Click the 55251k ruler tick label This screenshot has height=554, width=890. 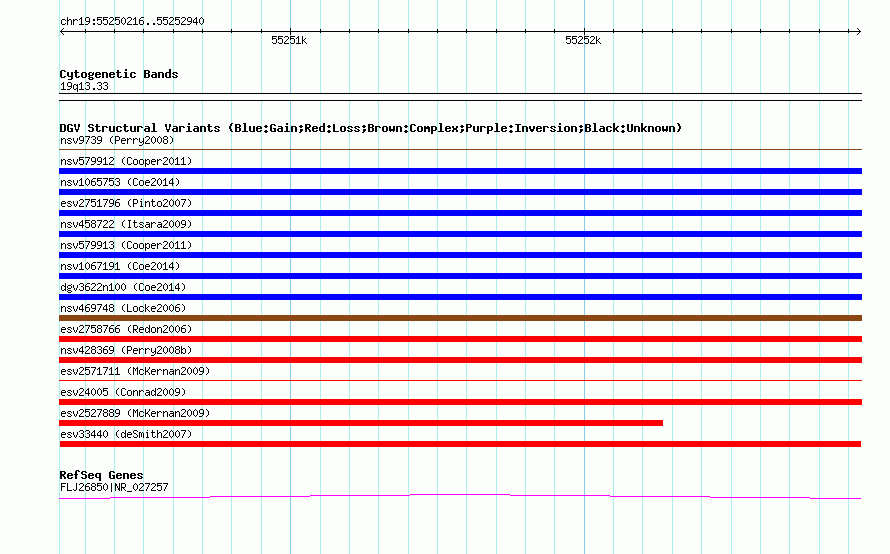(289, 40)
